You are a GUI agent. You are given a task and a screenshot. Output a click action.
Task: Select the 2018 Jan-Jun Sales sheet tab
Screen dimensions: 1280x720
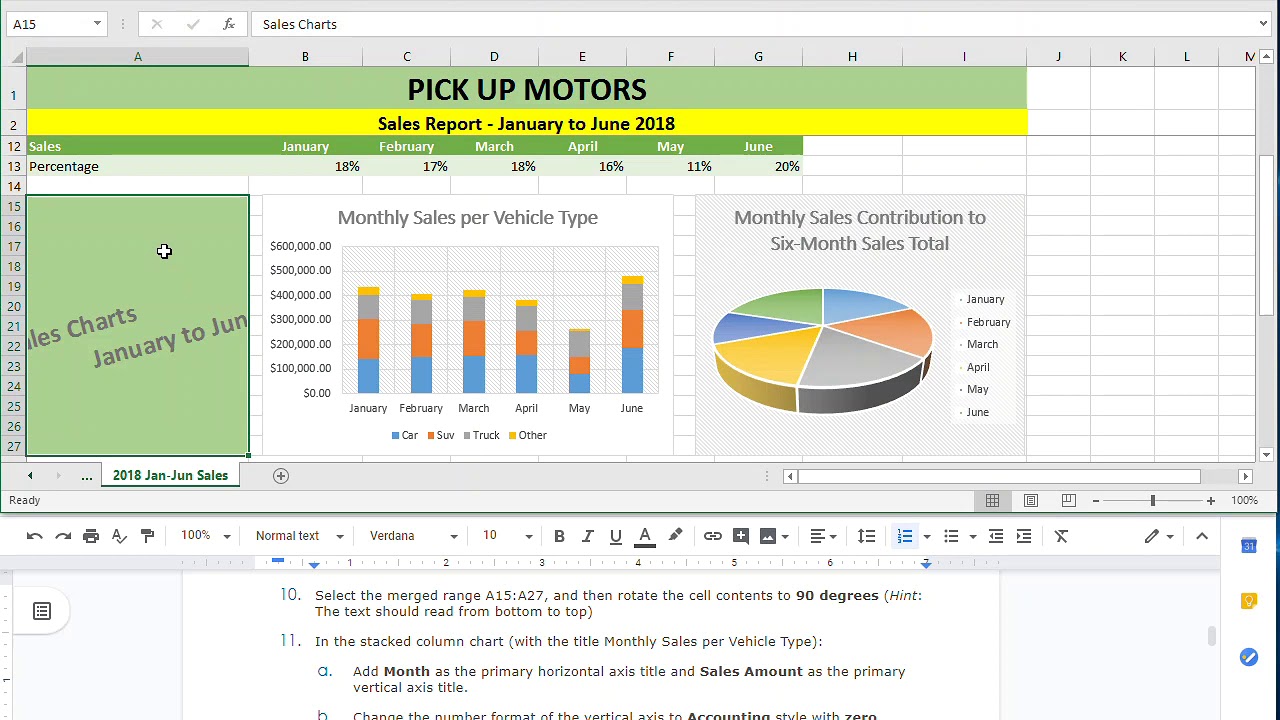[x=170, y=476]
